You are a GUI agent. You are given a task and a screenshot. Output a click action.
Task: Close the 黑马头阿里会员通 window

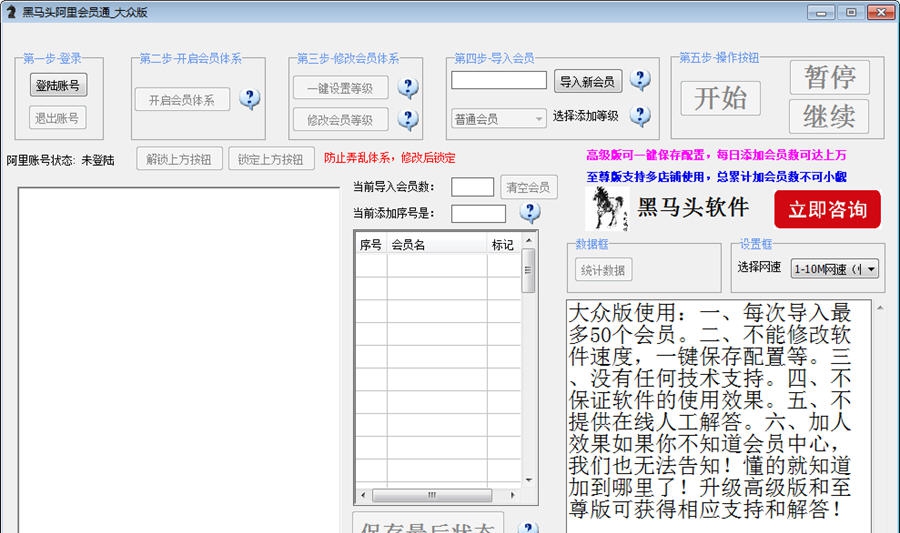tap(880, 12)
